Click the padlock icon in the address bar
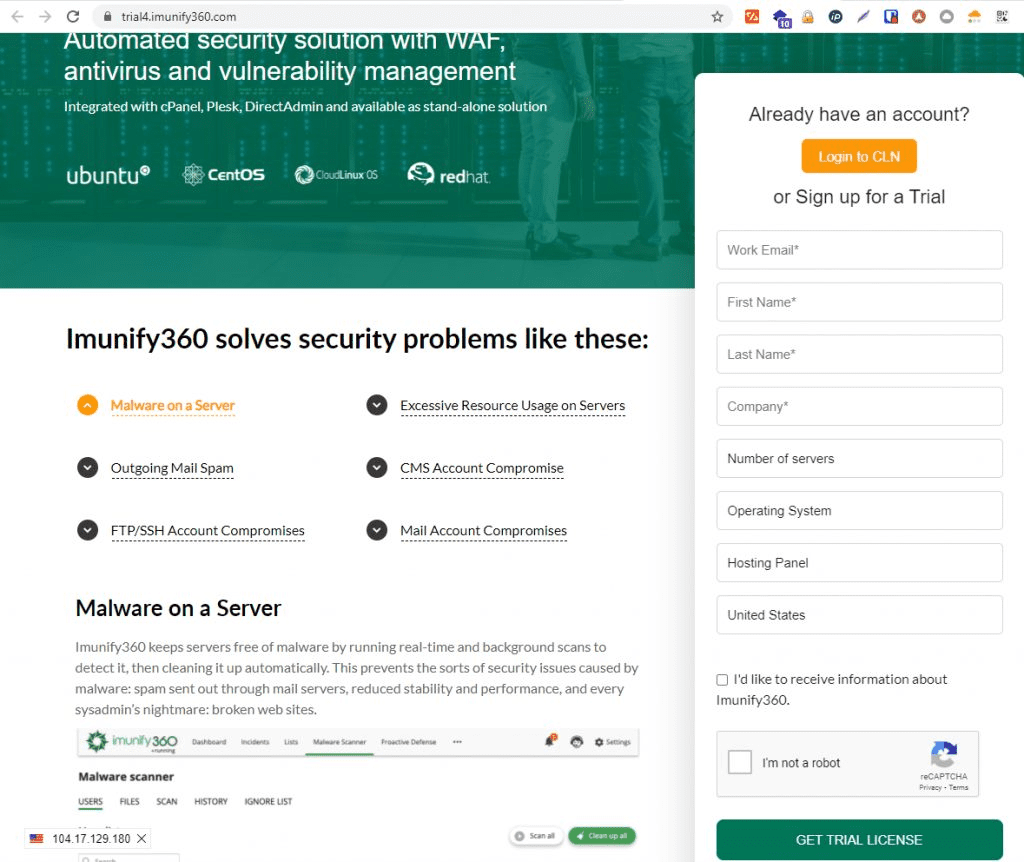 pyautogui.click(x=107, y=16)
